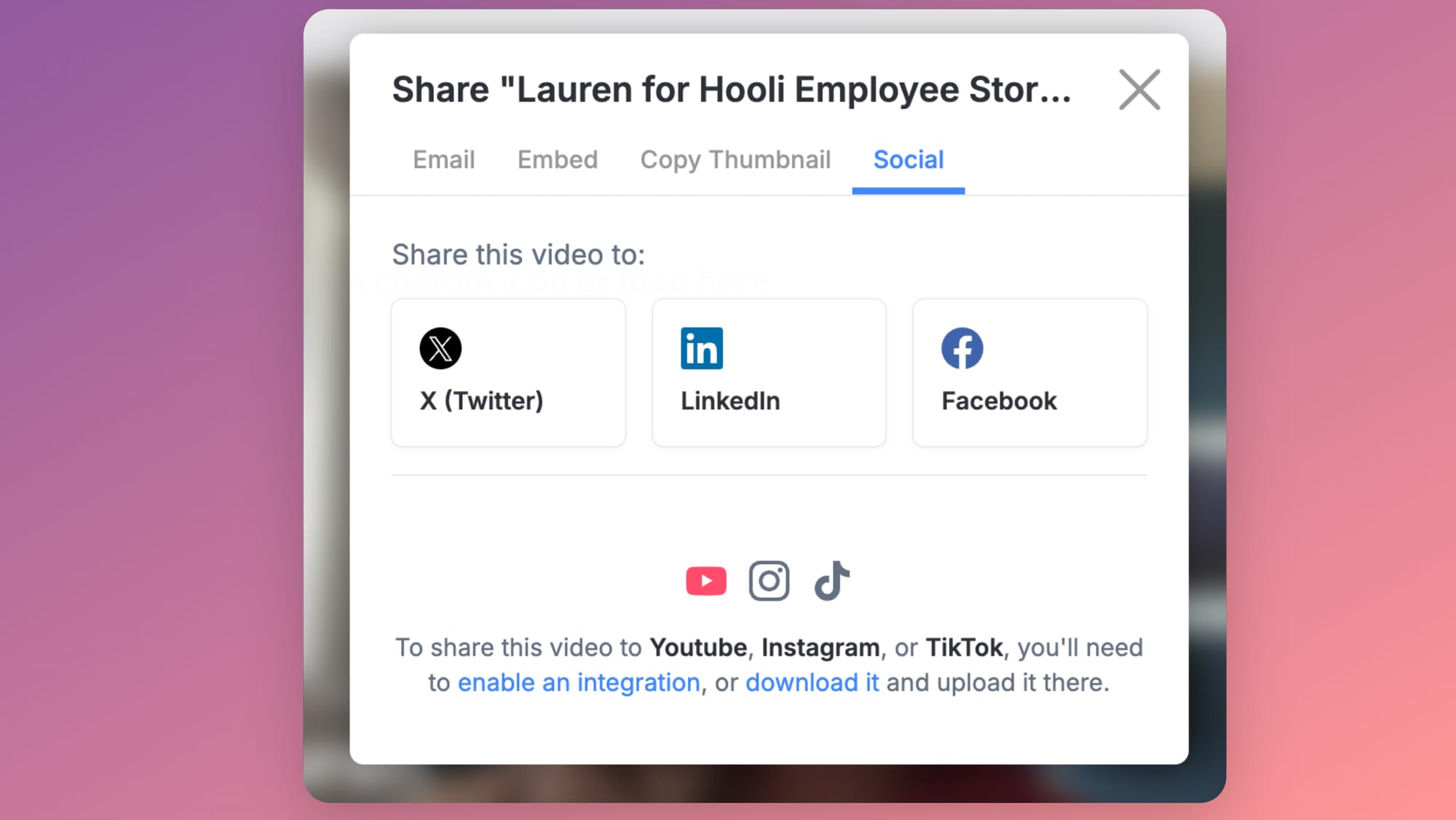
Task: Click the black X (Twitter) logo icon
Action: 440,348
